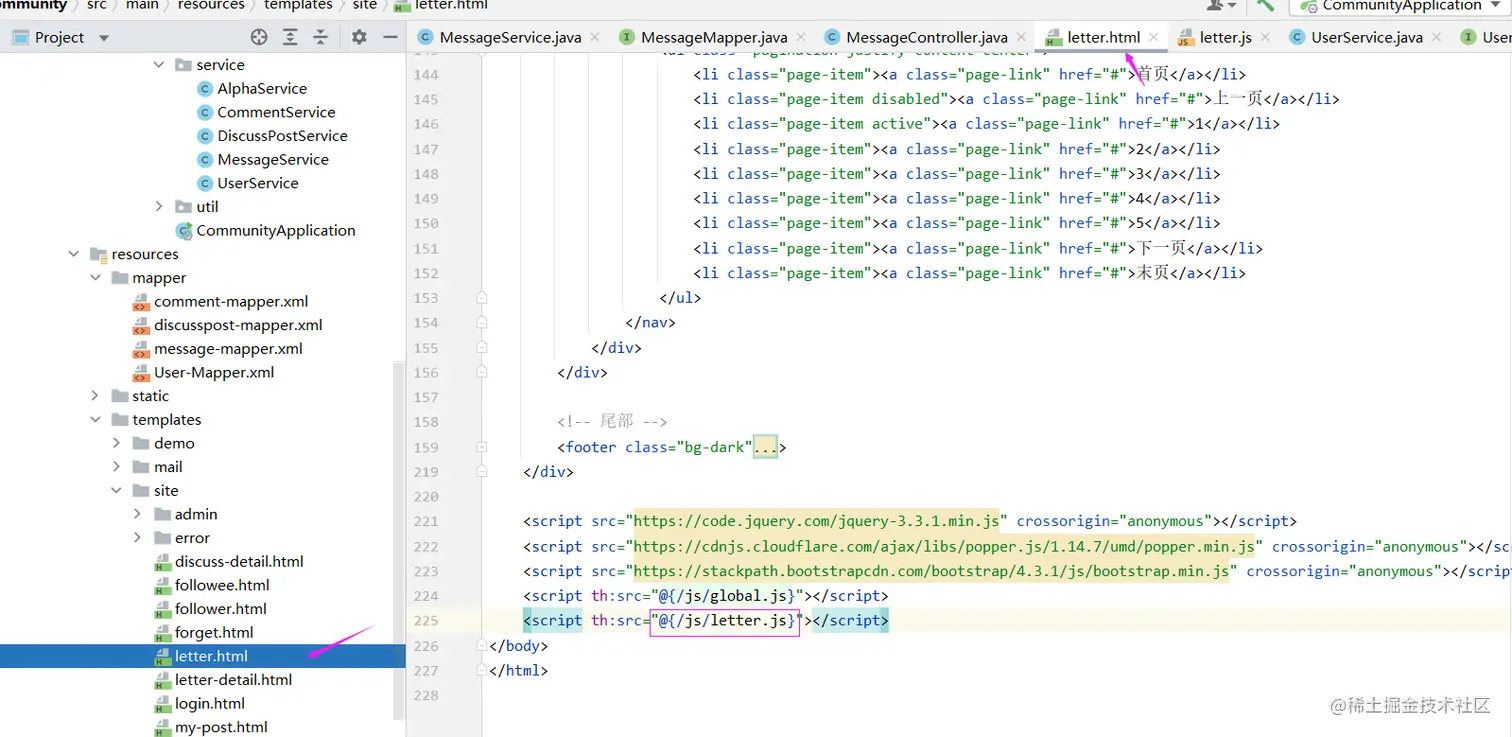Select followee.html file
The image size is (1512, 737).
click(222, 585)
